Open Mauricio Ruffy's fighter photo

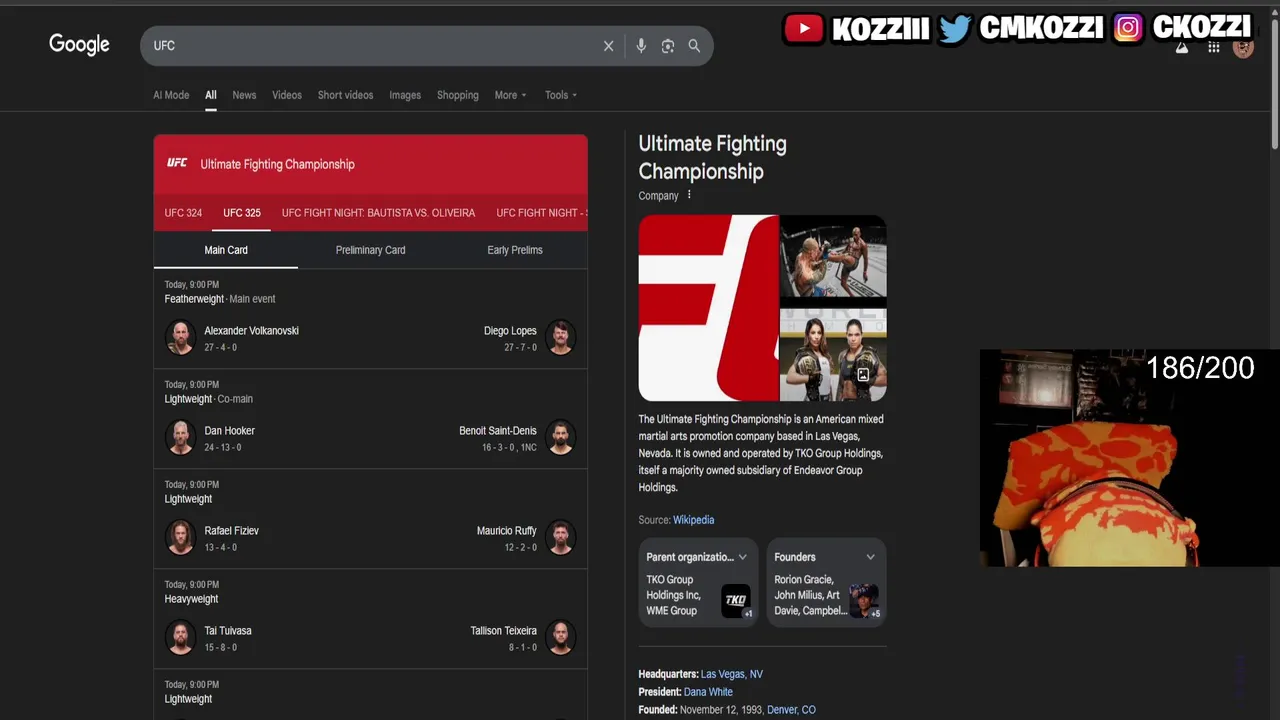coord(561,538)
